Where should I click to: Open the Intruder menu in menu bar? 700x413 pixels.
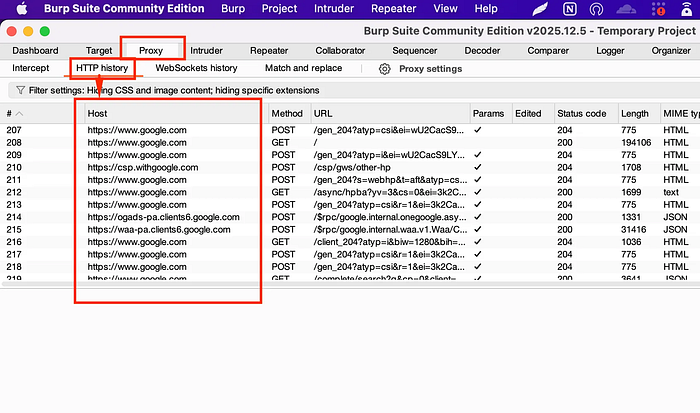(x=334, y=8)
